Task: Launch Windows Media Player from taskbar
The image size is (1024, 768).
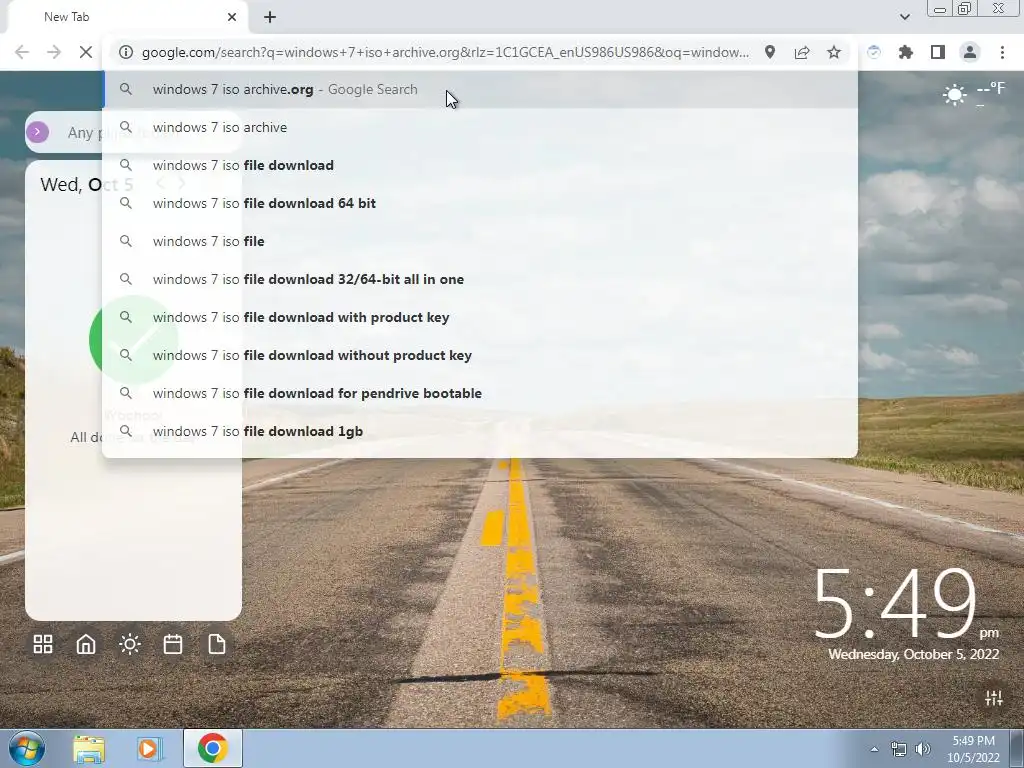Action: (x=150, y=748)
